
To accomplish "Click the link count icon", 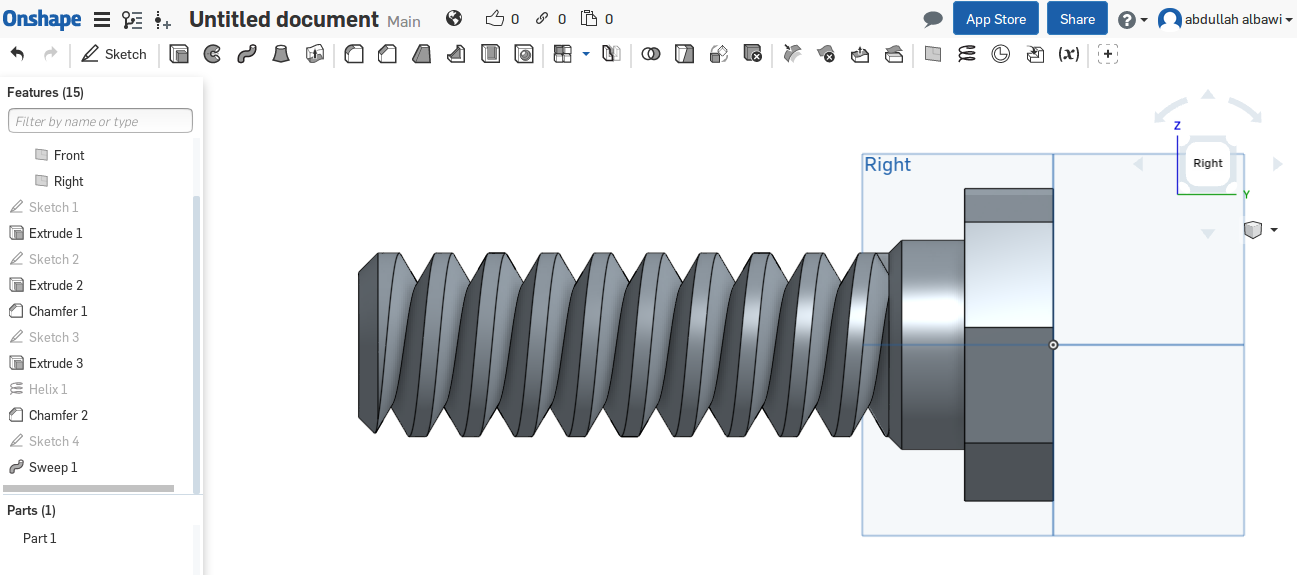I will (x=542, y=18).
